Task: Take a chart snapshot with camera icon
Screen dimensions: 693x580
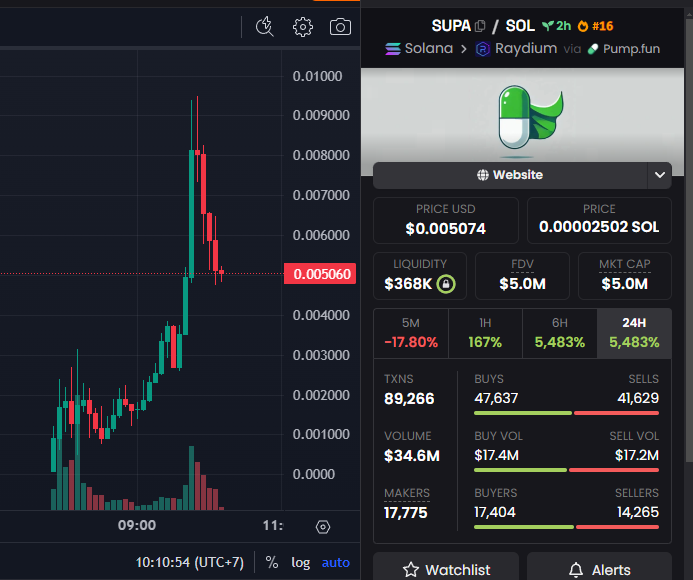Action: click(x=340, y=27)
